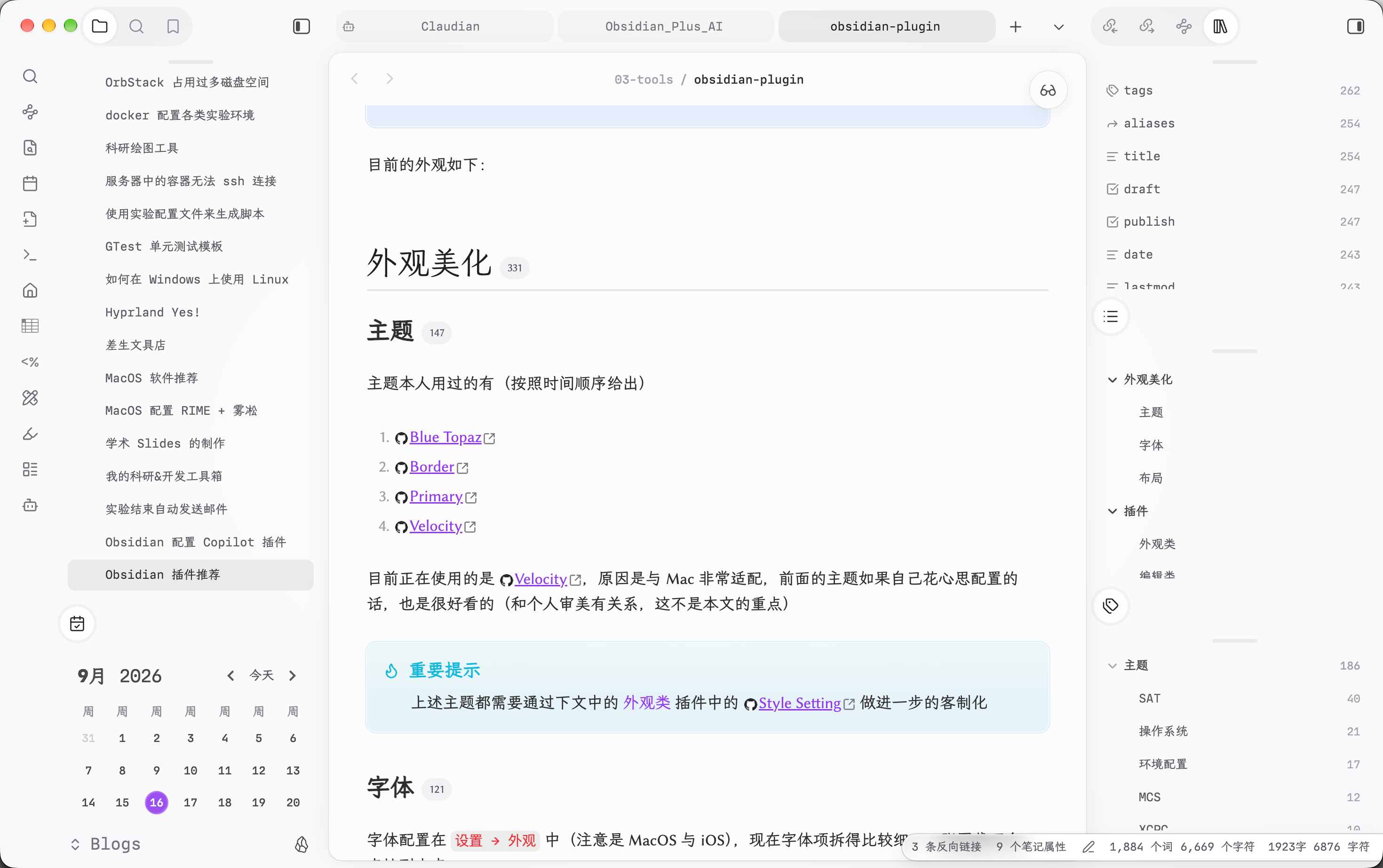
Task: Open calendar icon in left ribbon
Action: pyautogui.click(x=31, y=184)
